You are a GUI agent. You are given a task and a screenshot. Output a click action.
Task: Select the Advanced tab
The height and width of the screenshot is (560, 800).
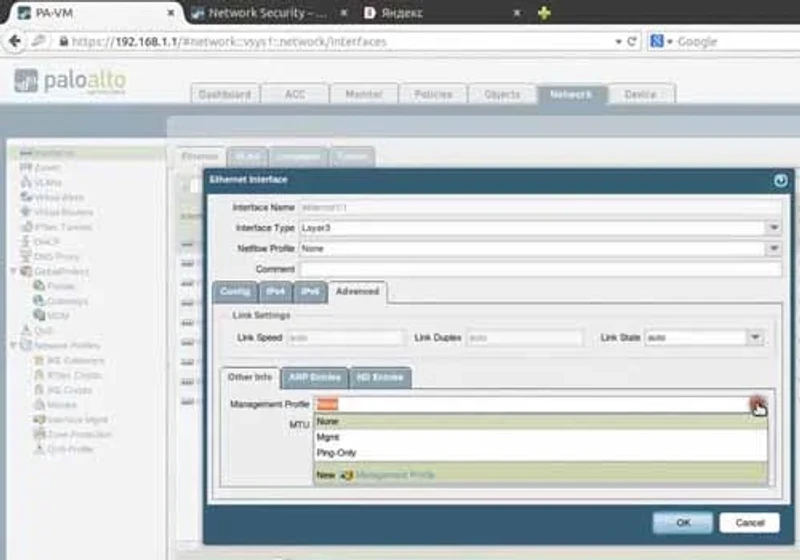[357, 292]
